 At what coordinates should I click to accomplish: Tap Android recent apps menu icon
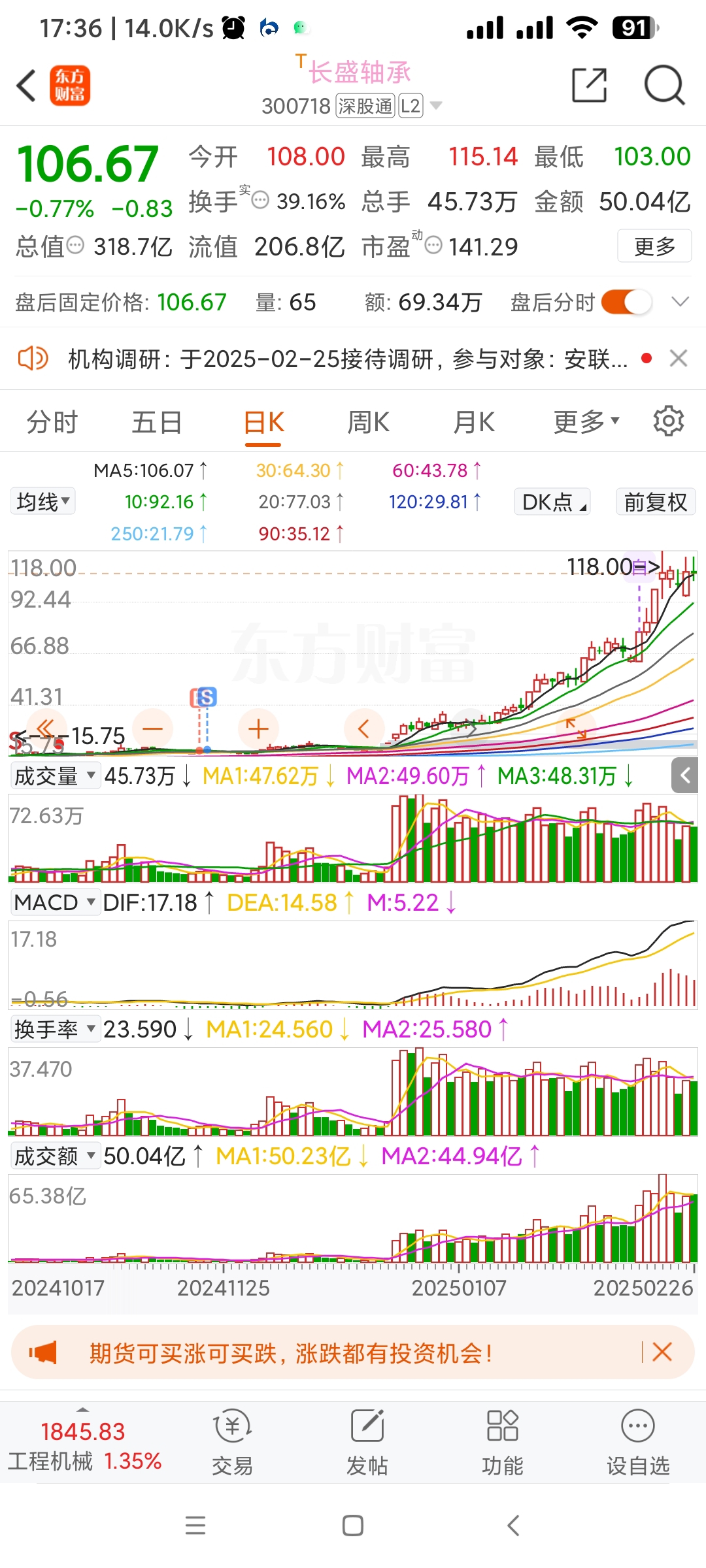[195, 1526]
